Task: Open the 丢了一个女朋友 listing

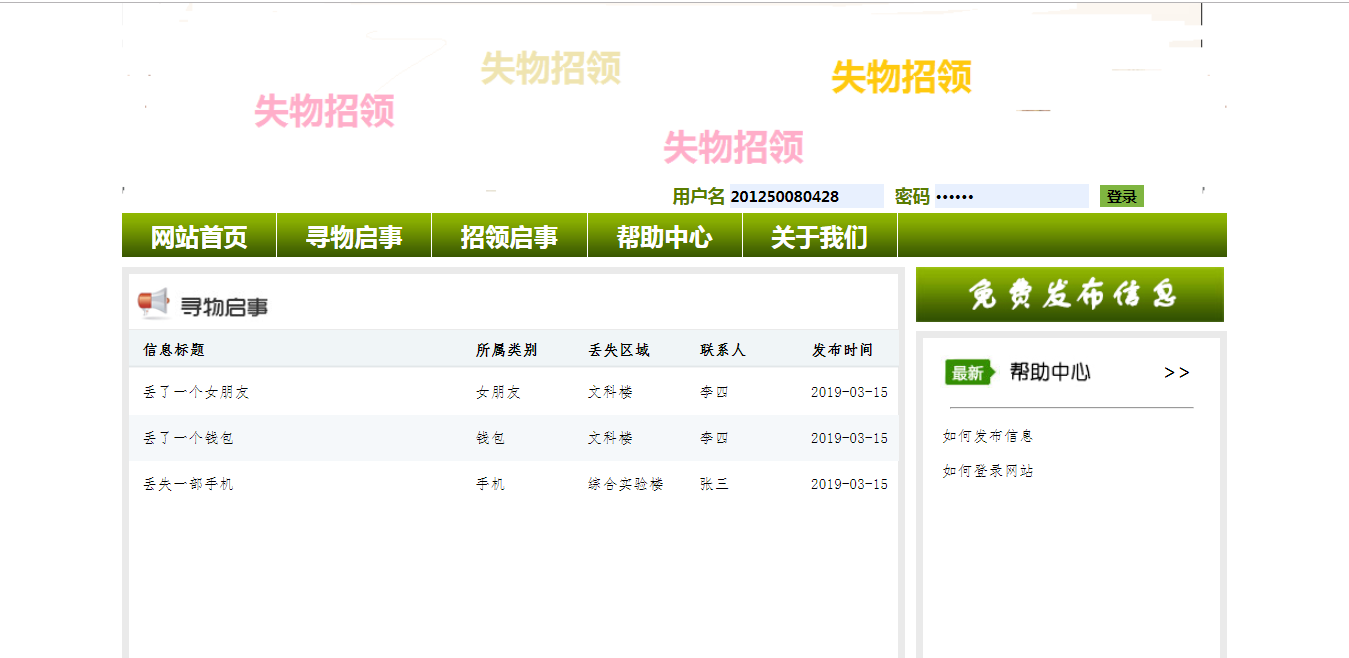Action: (x=196, y=392)
